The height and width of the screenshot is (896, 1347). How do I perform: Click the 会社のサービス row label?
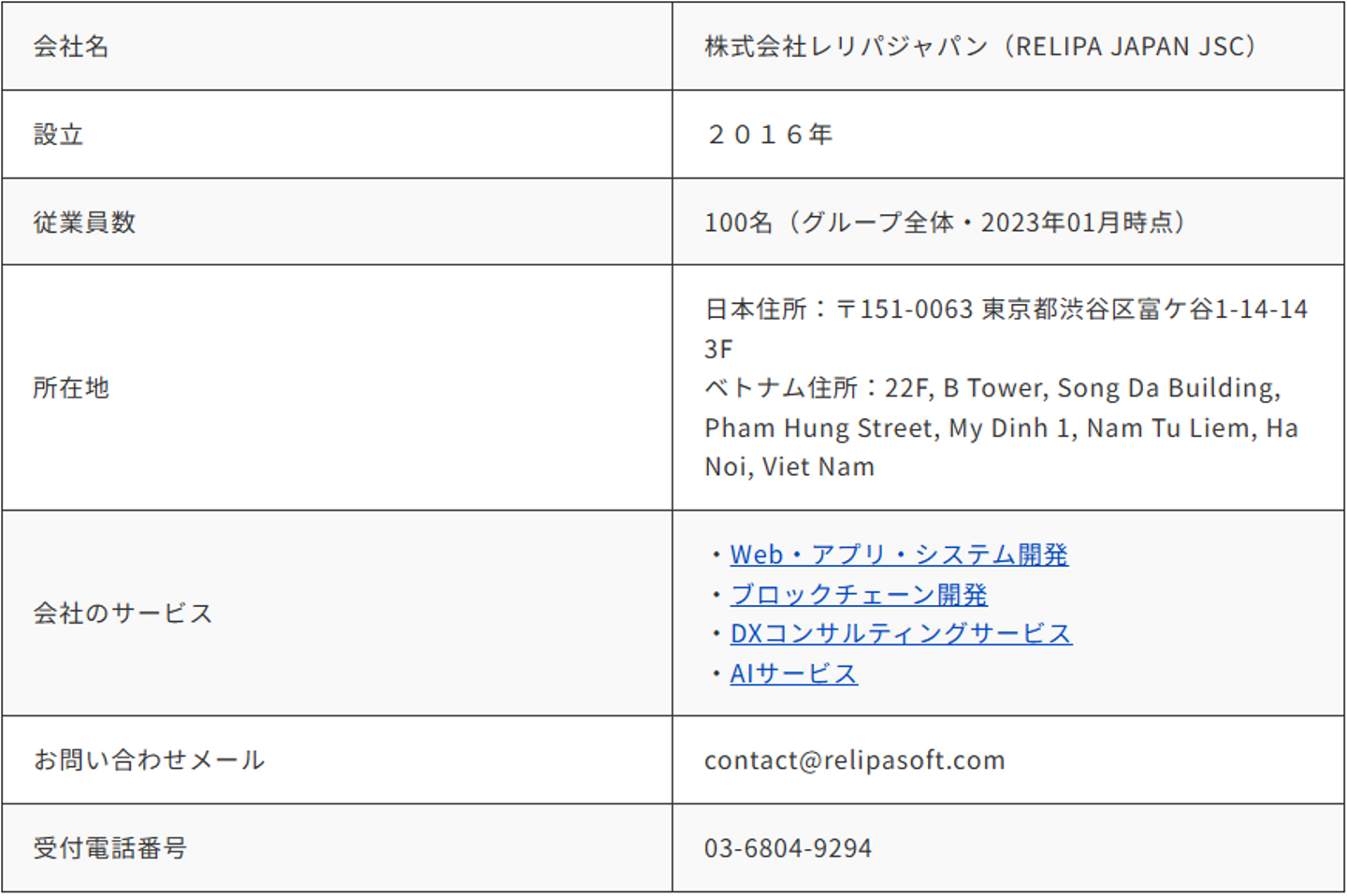(123, 614)
